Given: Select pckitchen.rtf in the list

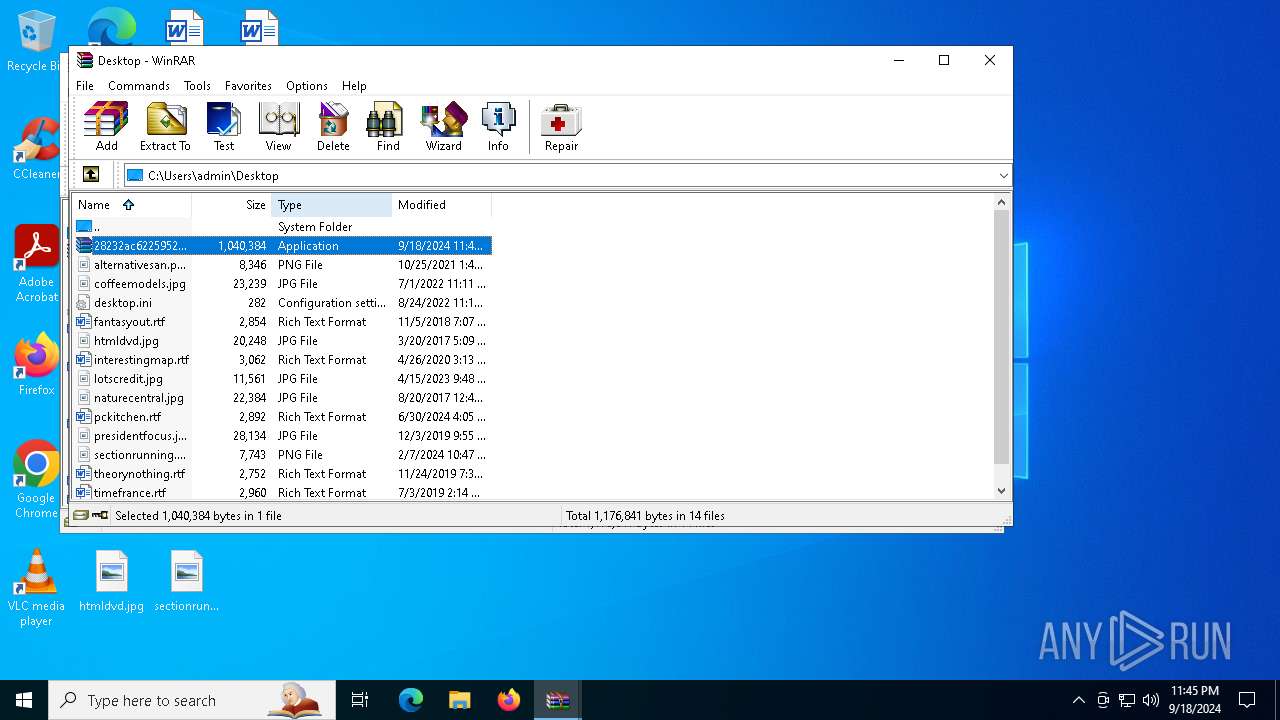Looking at the screenshot, I should 282,417.
